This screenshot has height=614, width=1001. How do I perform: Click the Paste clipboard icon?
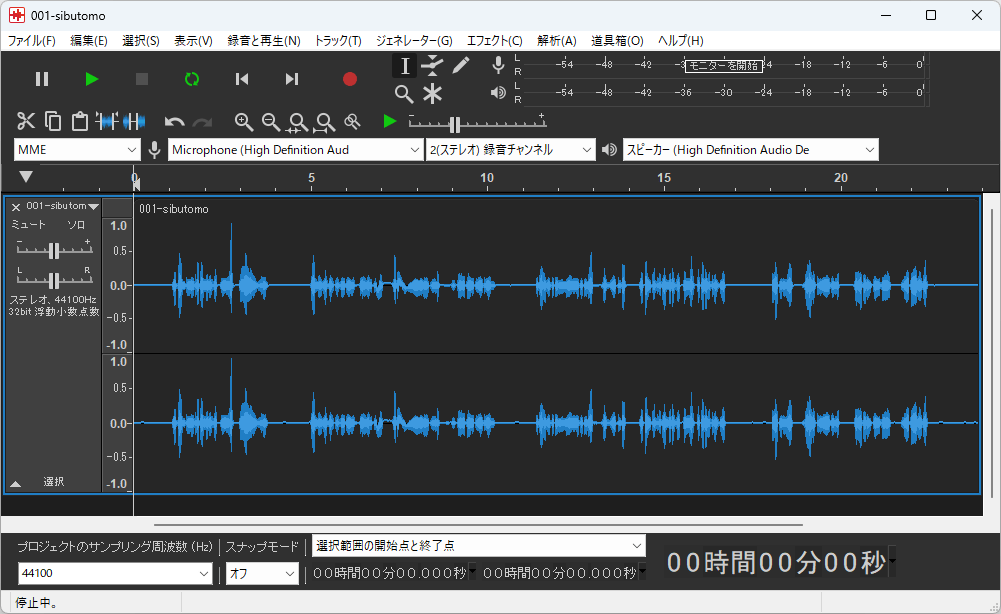pyautogui.click(x=80, y=121)
